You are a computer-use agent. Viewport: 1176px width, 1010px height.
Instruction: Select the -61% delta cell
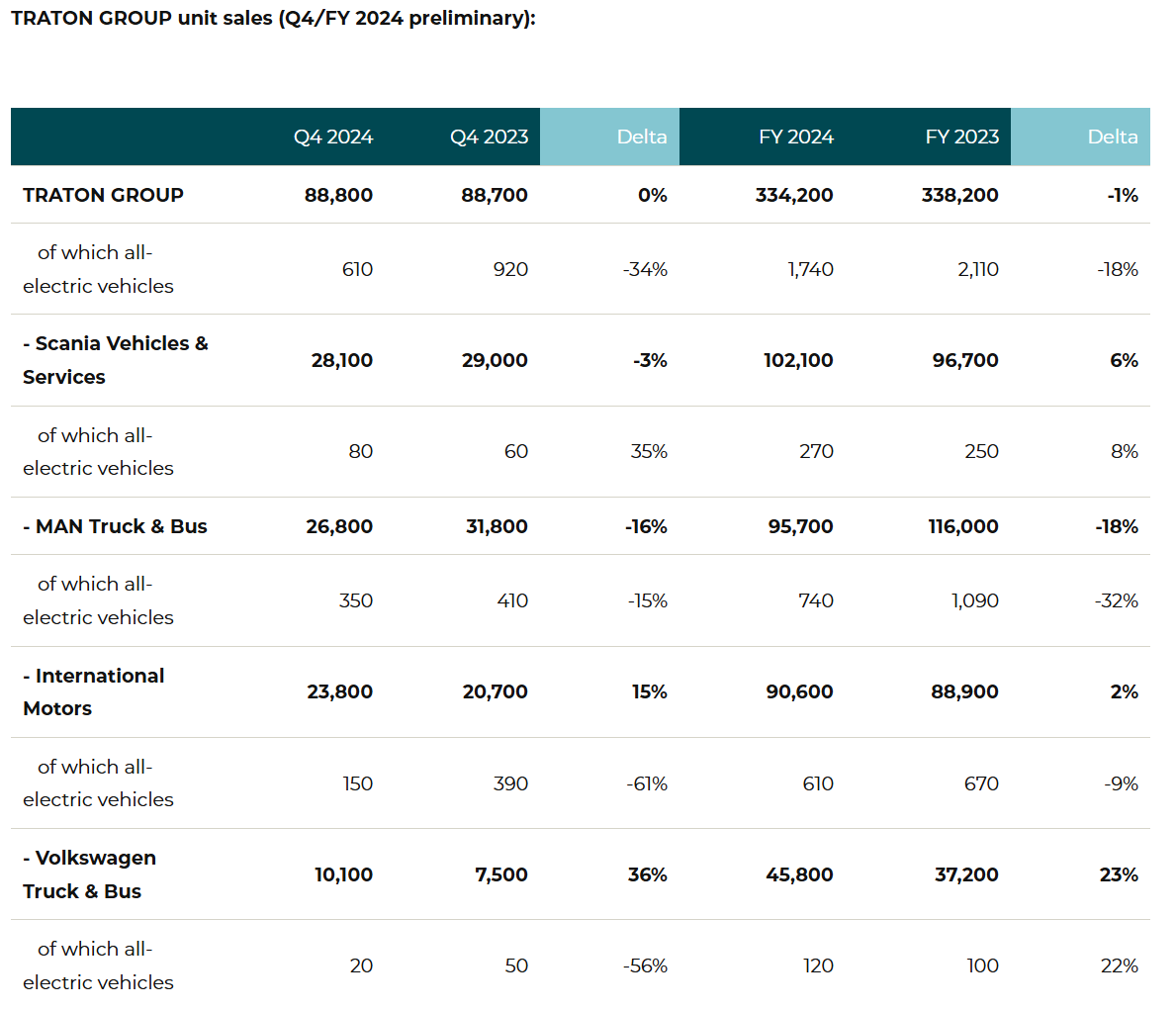click(646, 783)
